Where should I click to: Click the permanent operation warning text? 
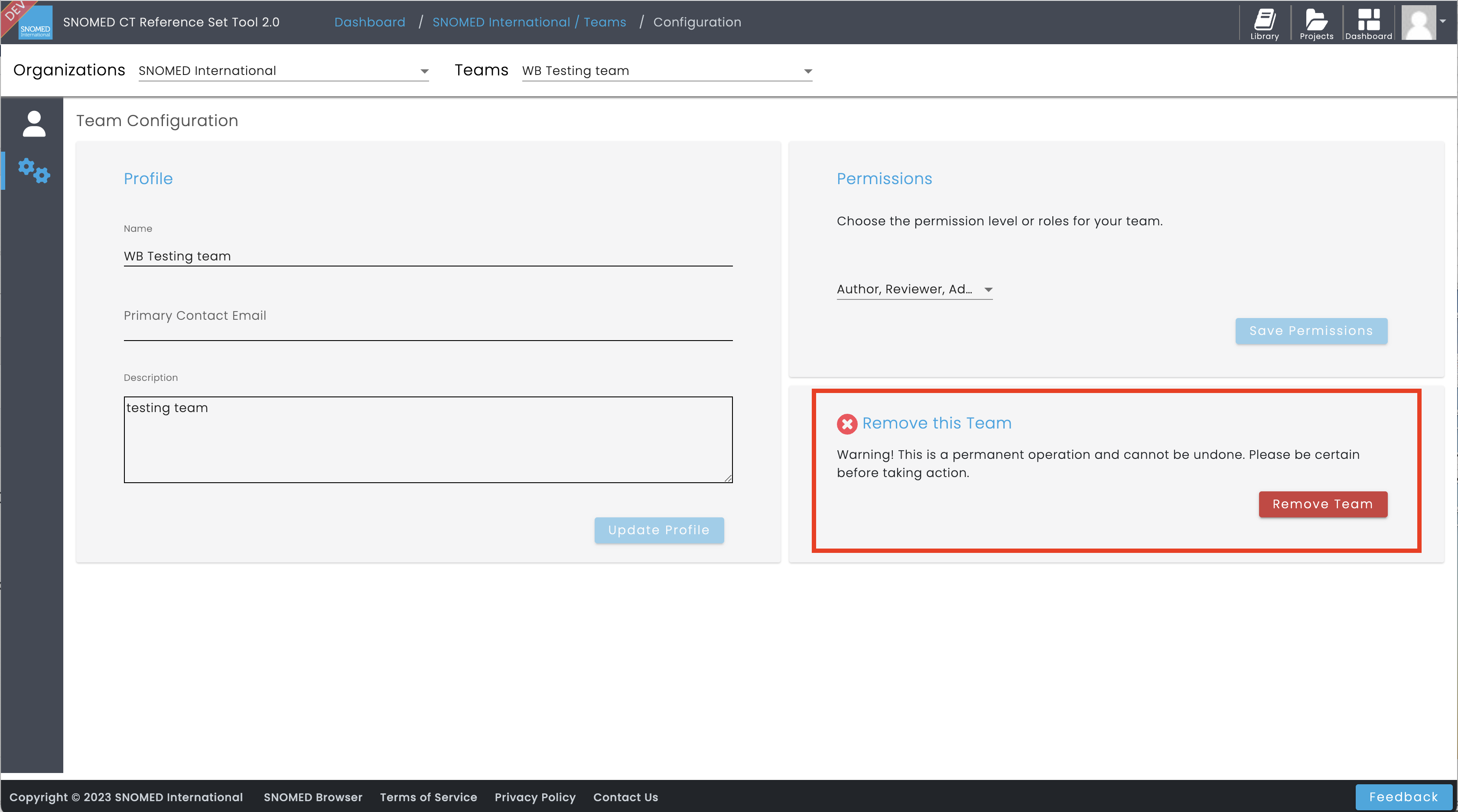tap(1098, 464)
